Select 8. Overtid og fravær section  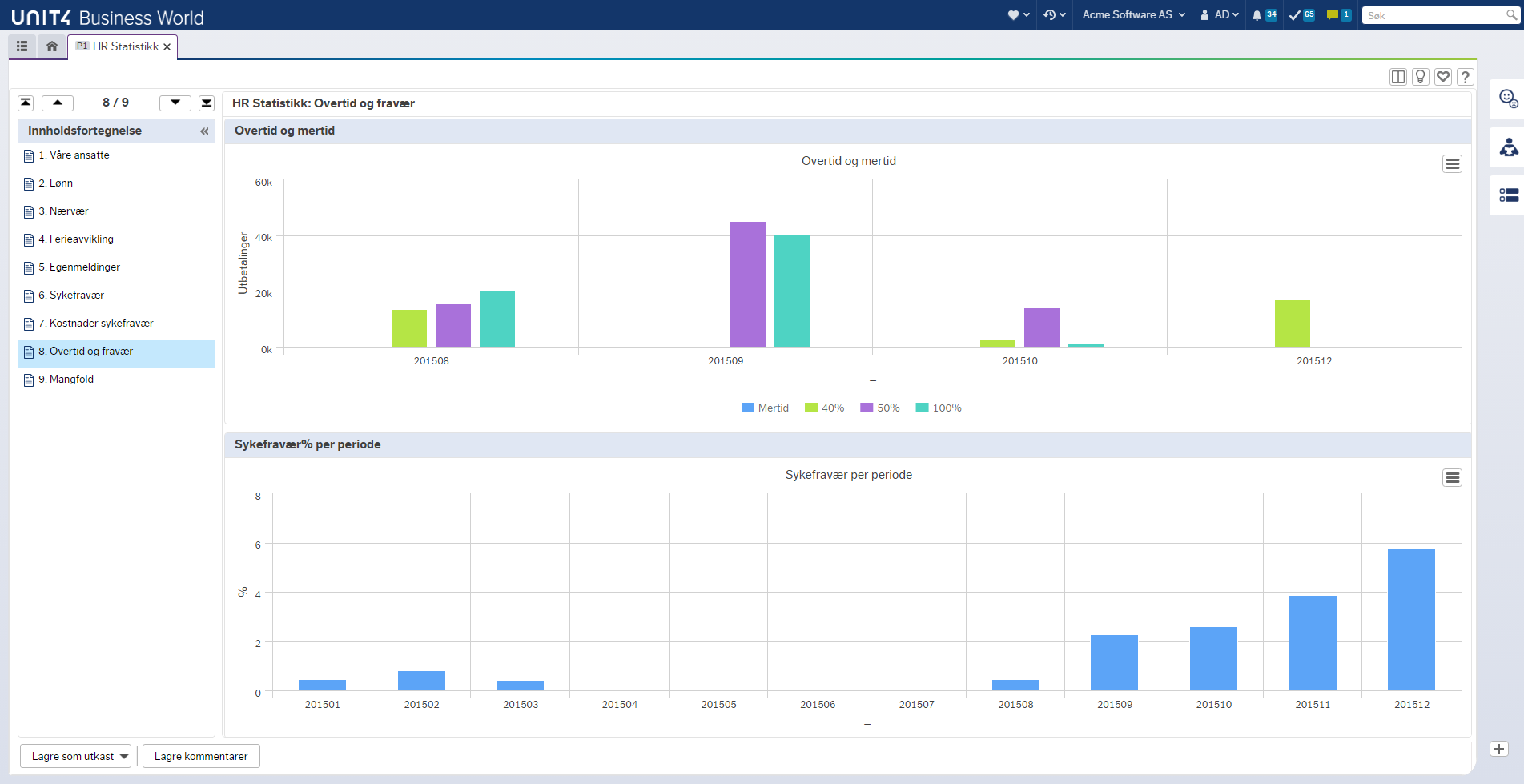(x=116, y=353)
